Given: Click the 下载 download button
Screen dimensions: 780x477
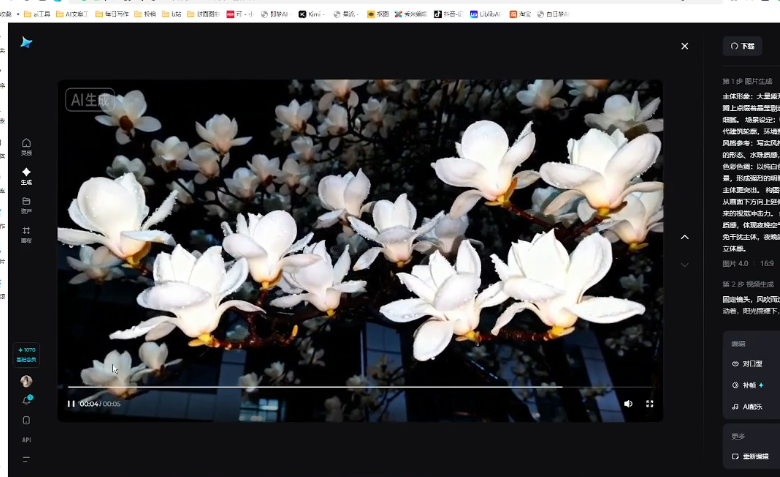Looking at the screenshot, I should 743,46.
